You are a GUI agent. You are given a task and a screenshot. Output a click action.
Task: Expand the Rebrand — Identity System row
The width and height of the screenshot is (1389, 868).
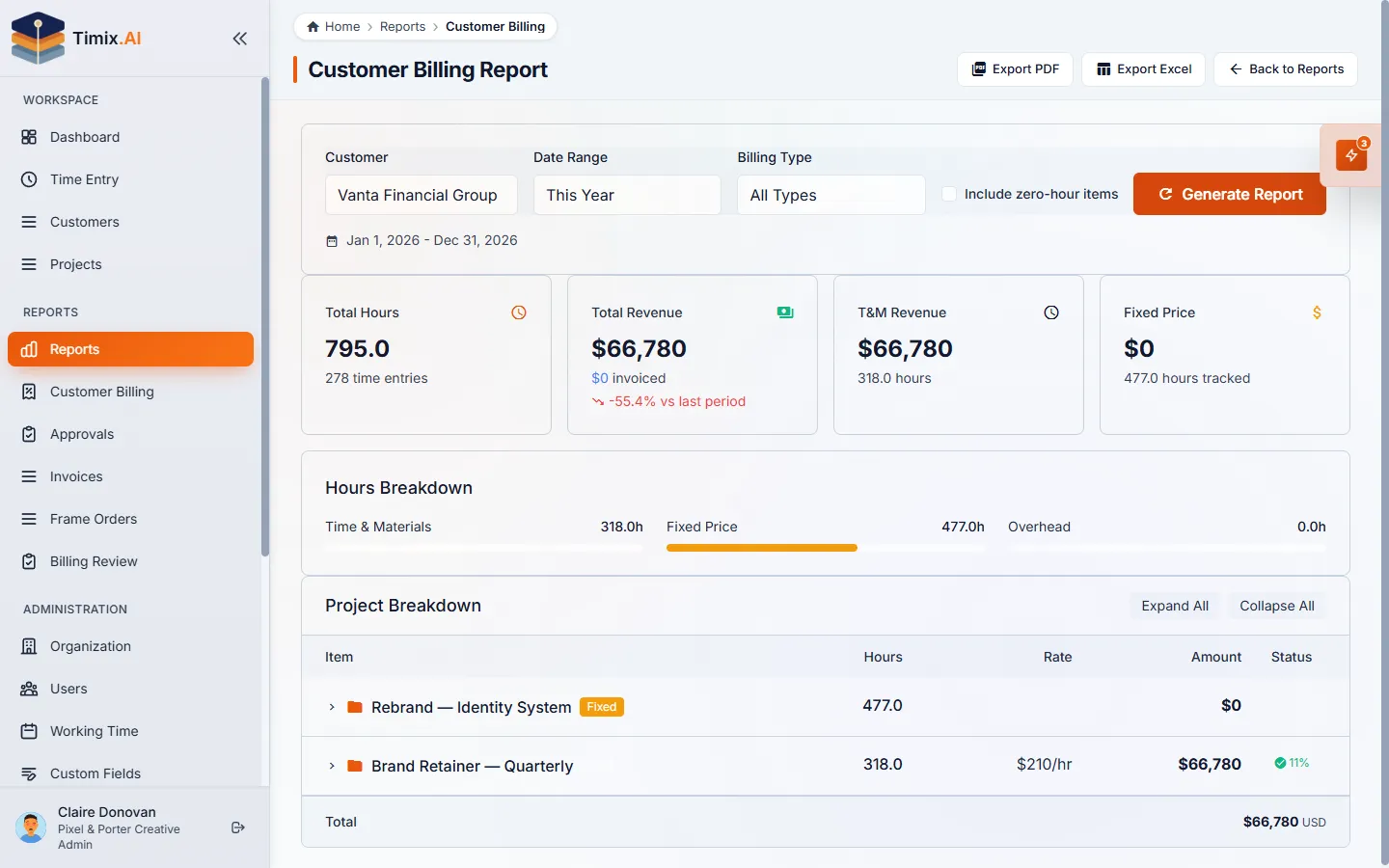tap(332, 707)
